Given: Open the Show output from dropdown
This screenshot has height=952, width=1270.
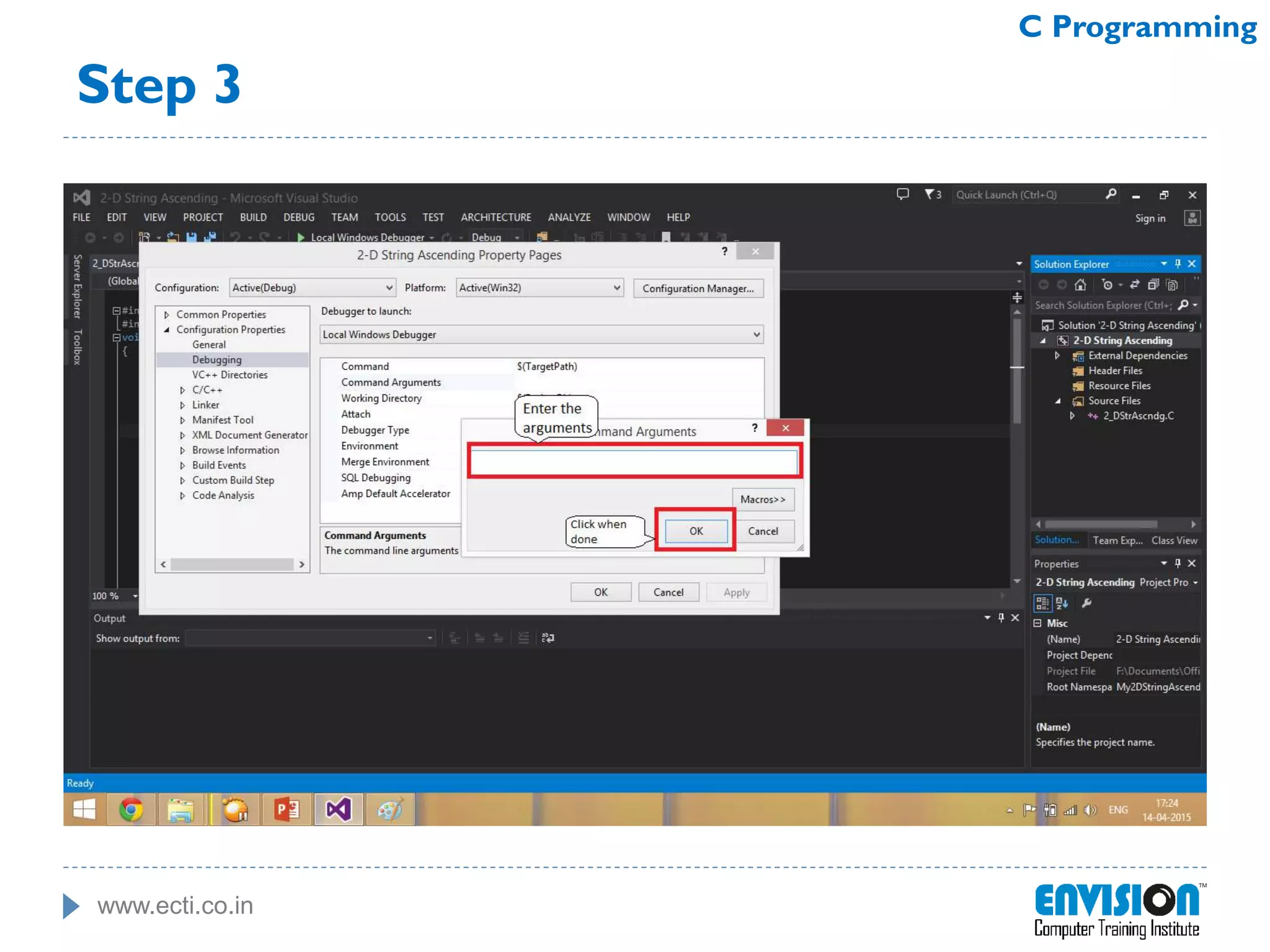Looking at the screenshot, I should [310, 638].
